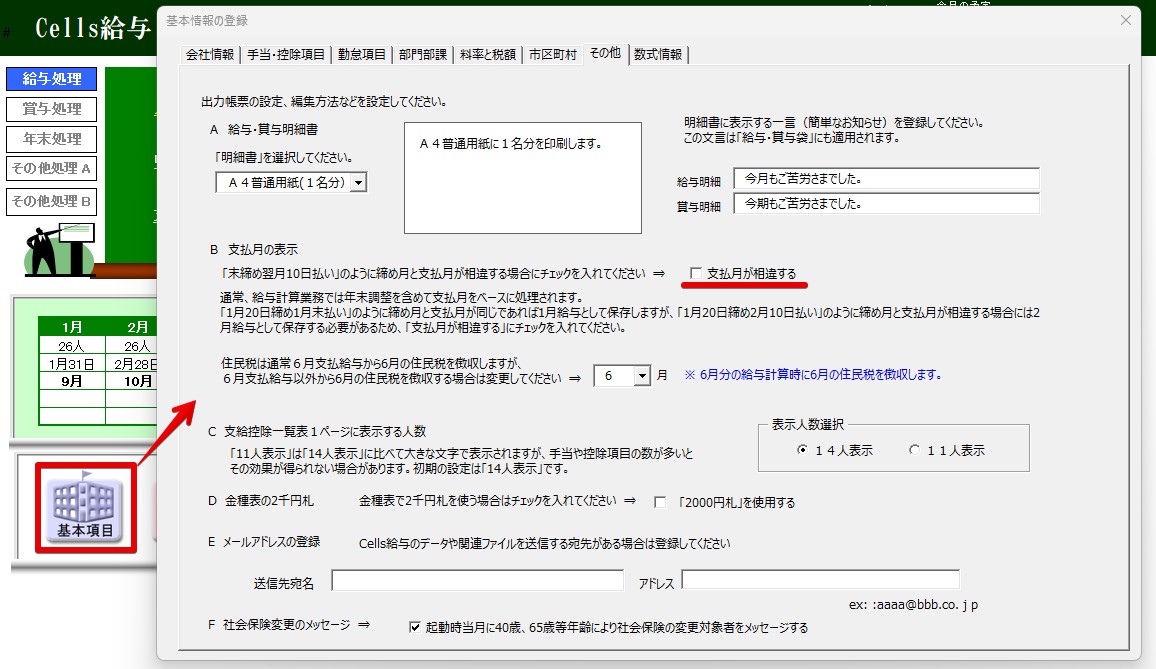Viewport: 1156px width, 669px height.
Task: Click the 10月 cell in the table
Action: pos(133,381)
